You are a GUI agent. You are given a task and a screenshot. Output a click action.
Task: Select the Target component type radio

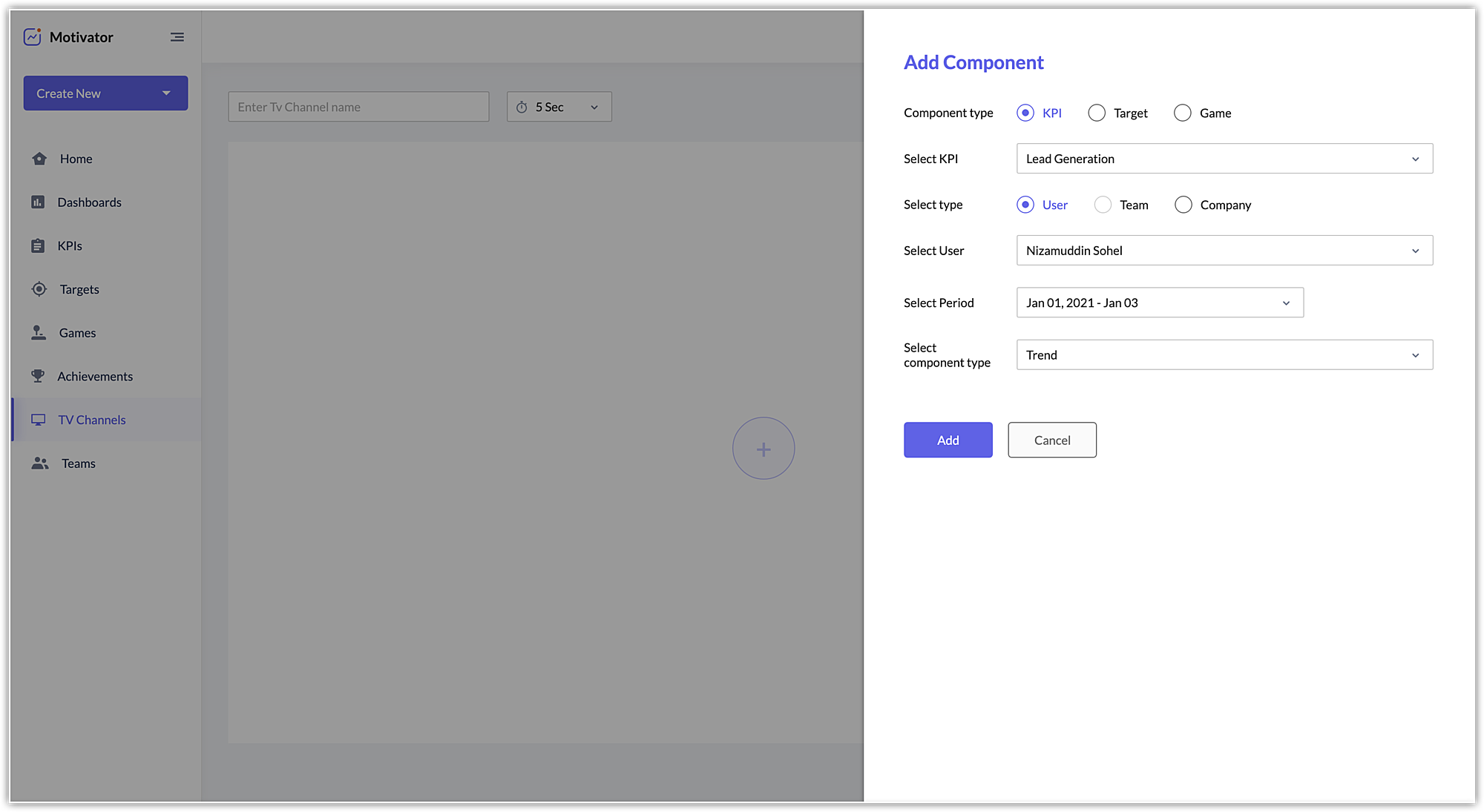[1096, 113]
